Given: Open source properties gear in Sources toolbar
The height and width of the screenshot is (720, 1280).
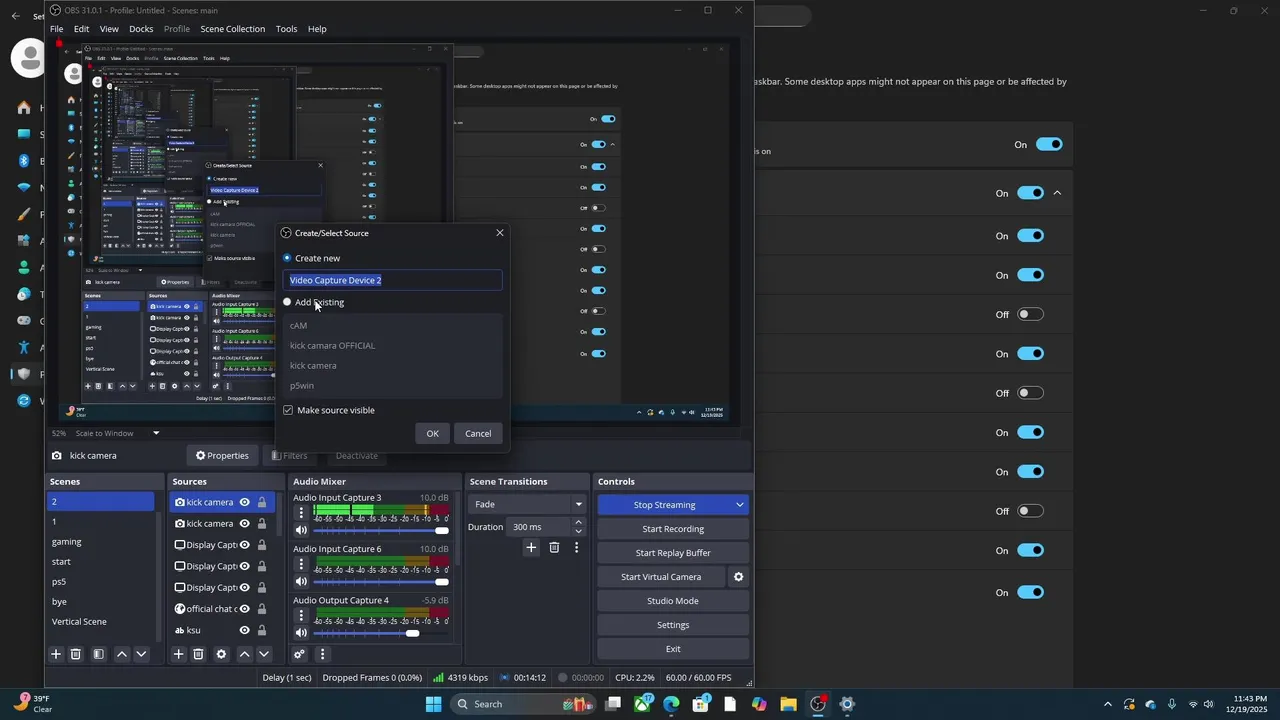Looking at the screenshot, I should [x=221, y=654].
